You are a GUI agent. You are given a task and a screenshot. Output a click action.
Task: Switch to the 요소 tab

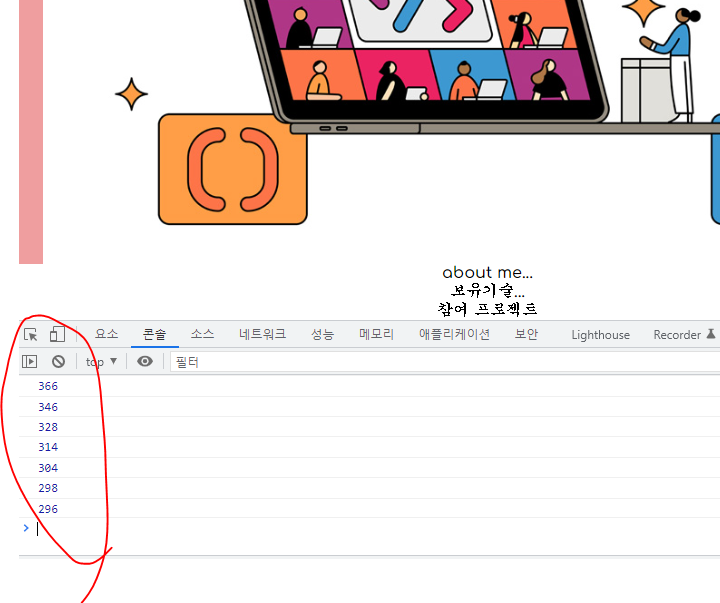tap(107, 334)
